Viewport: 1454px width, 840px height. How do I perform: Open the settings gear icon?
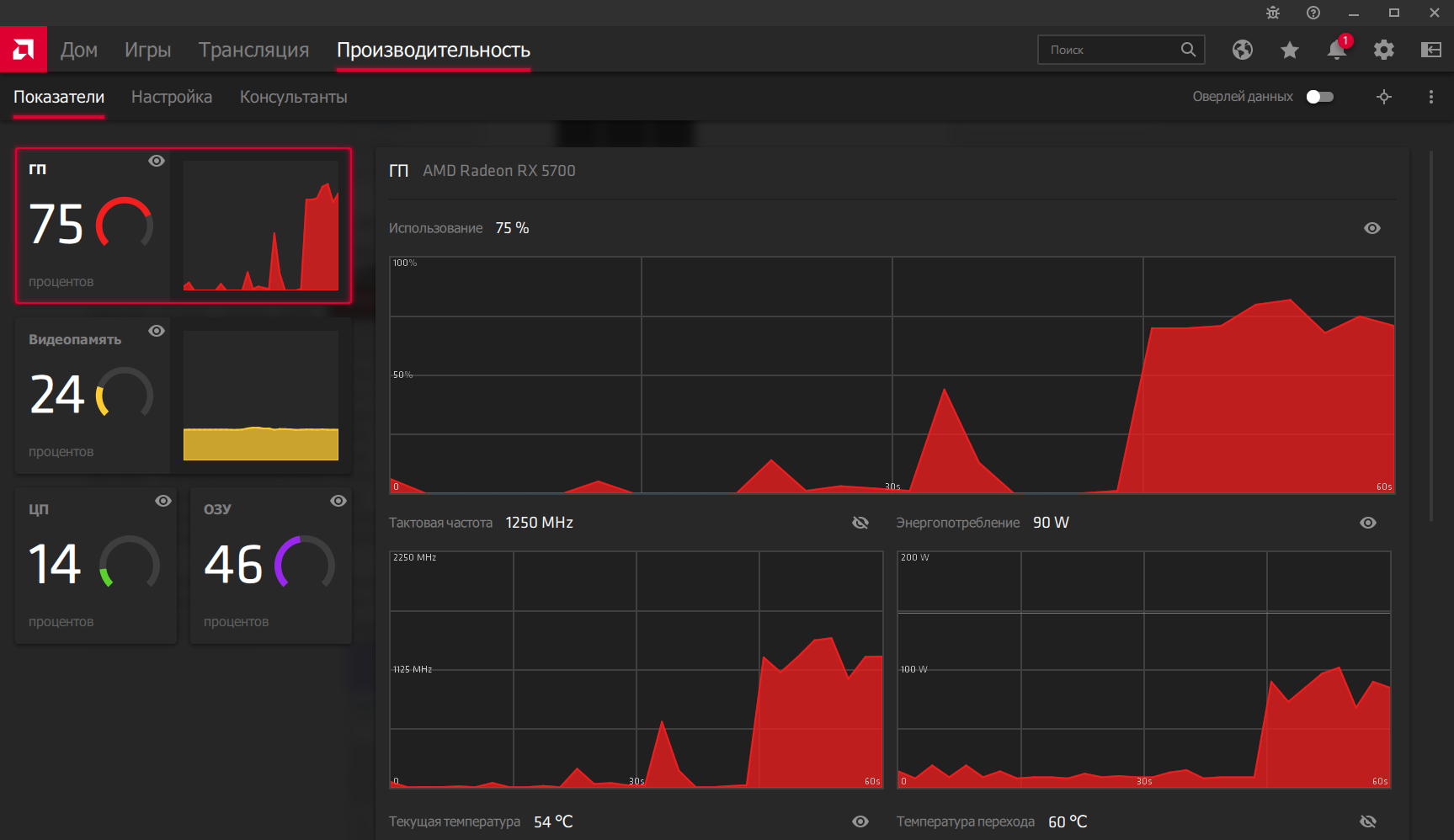tap(1384, 50)
